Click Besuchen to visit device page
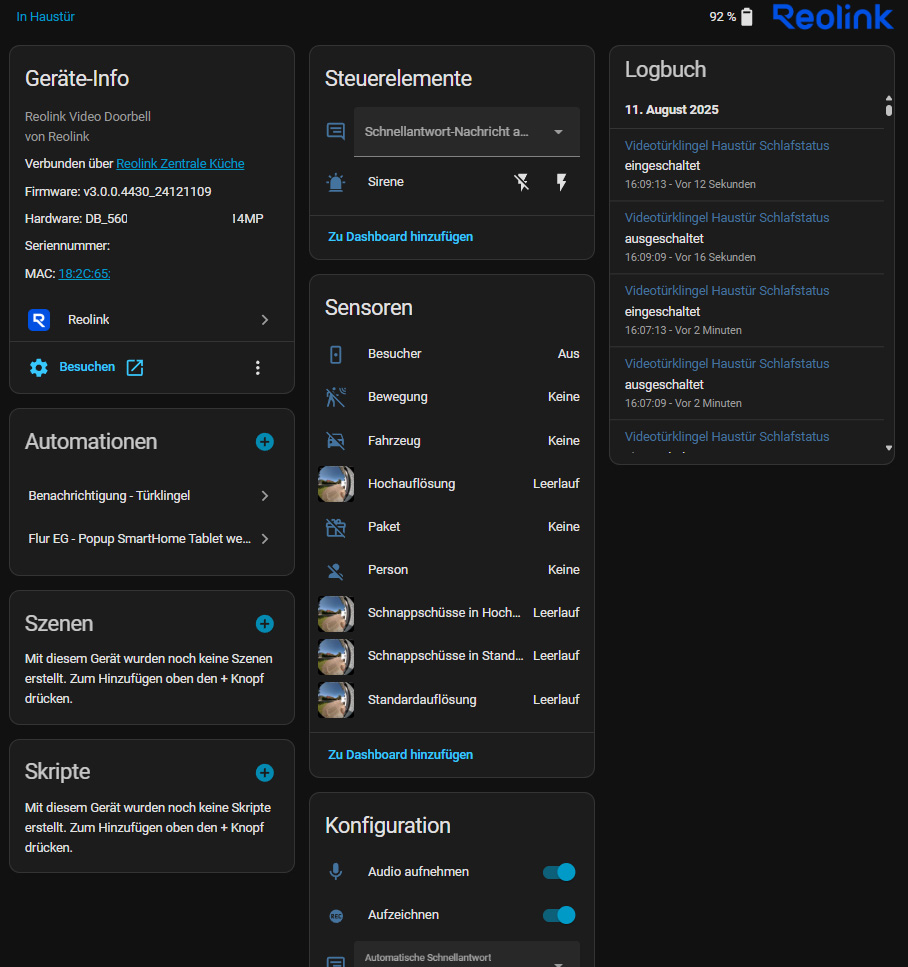Screen dimensions: 908x967 (87, 367)
